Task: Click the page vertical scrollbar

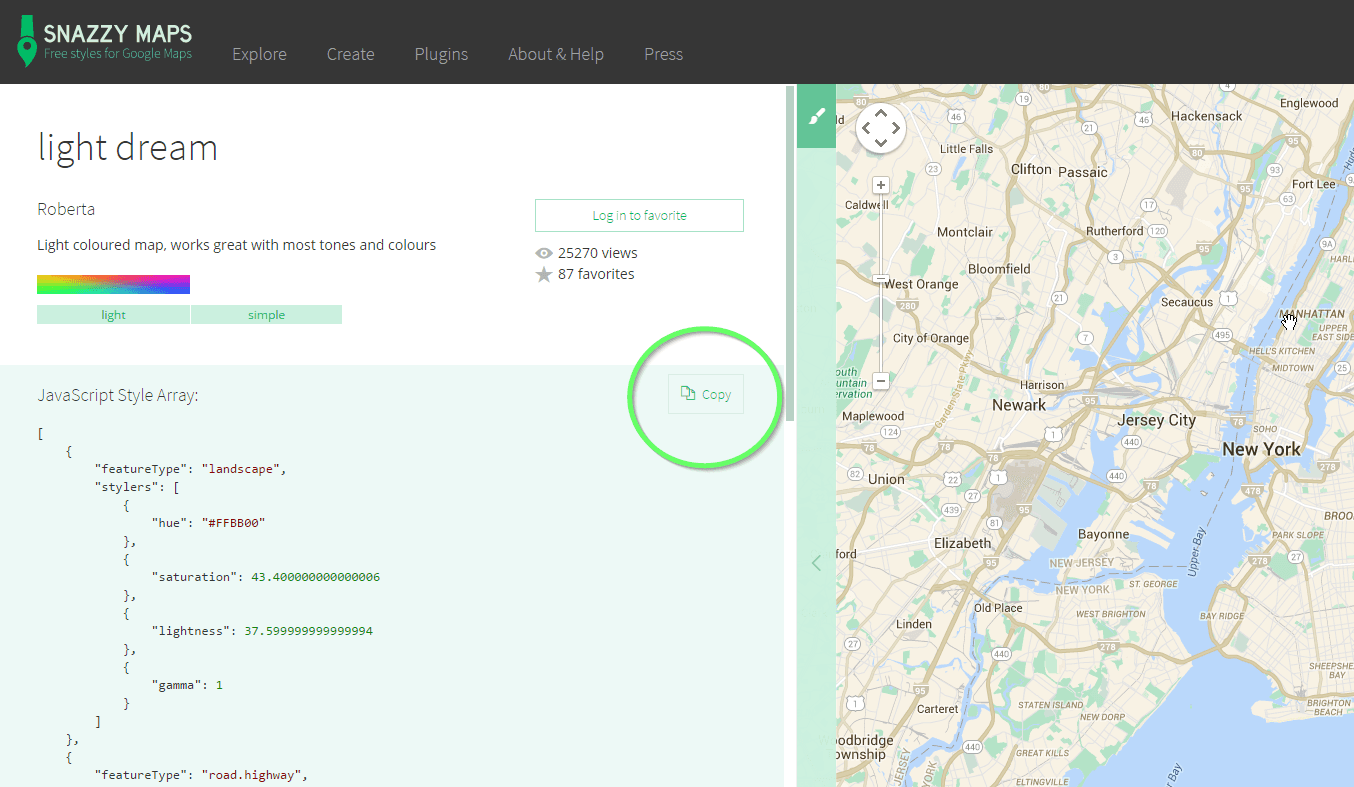Action: (791, 253)
